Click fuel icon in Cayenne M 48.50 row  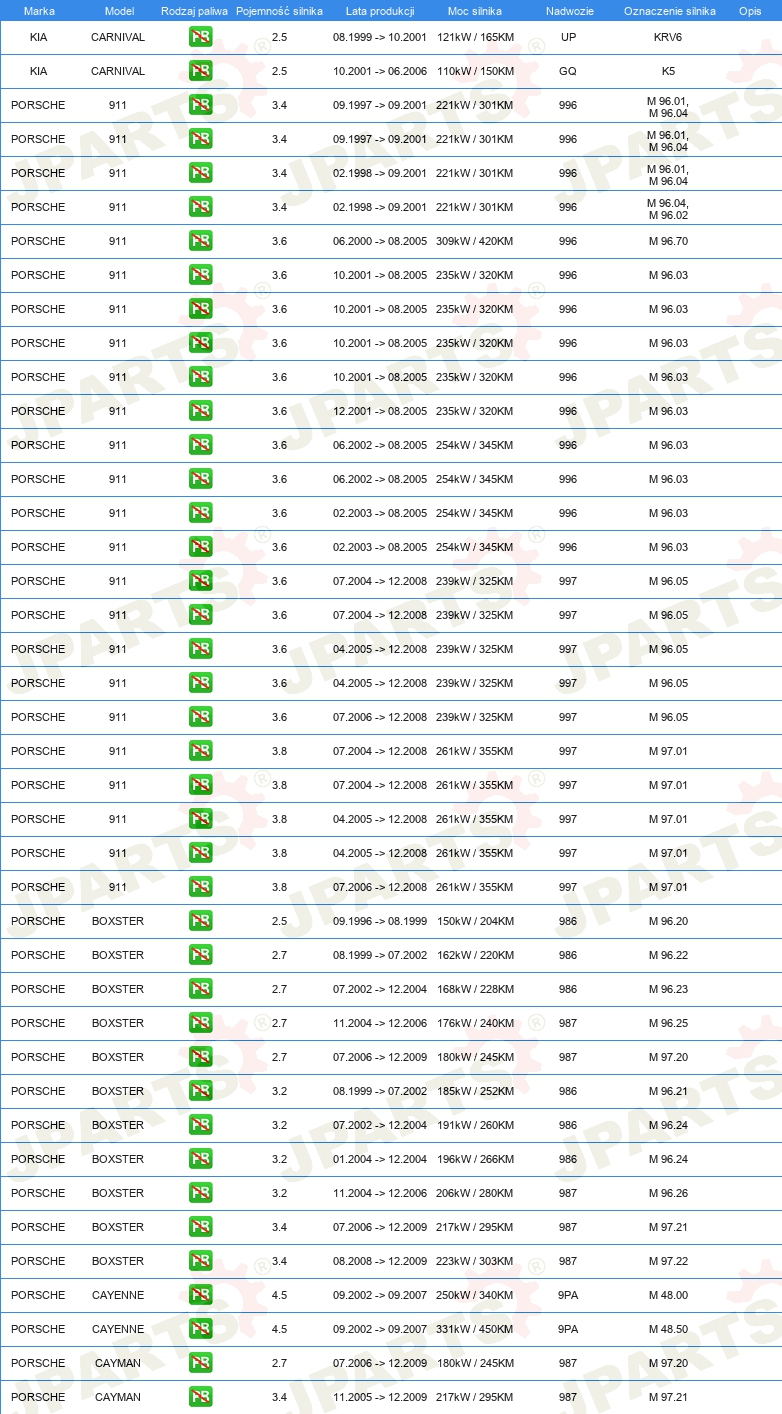(201, 1329)
